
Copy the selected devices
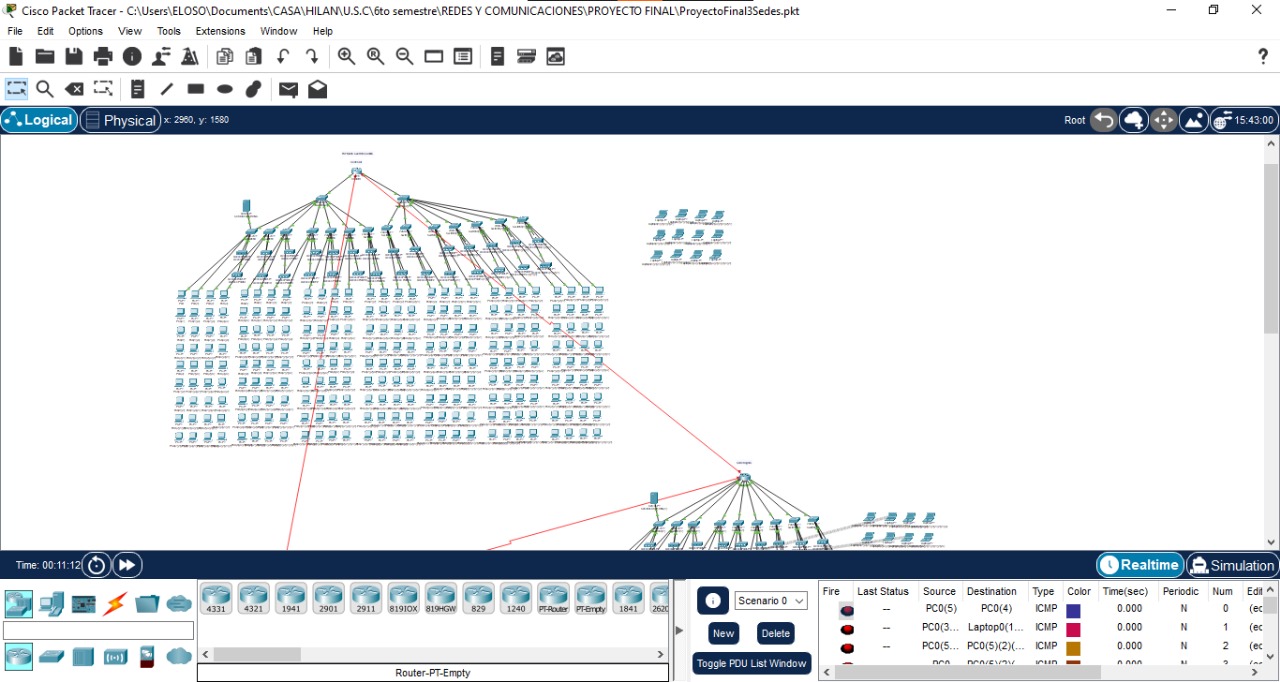pyautogui.click(x=225, y=57)
